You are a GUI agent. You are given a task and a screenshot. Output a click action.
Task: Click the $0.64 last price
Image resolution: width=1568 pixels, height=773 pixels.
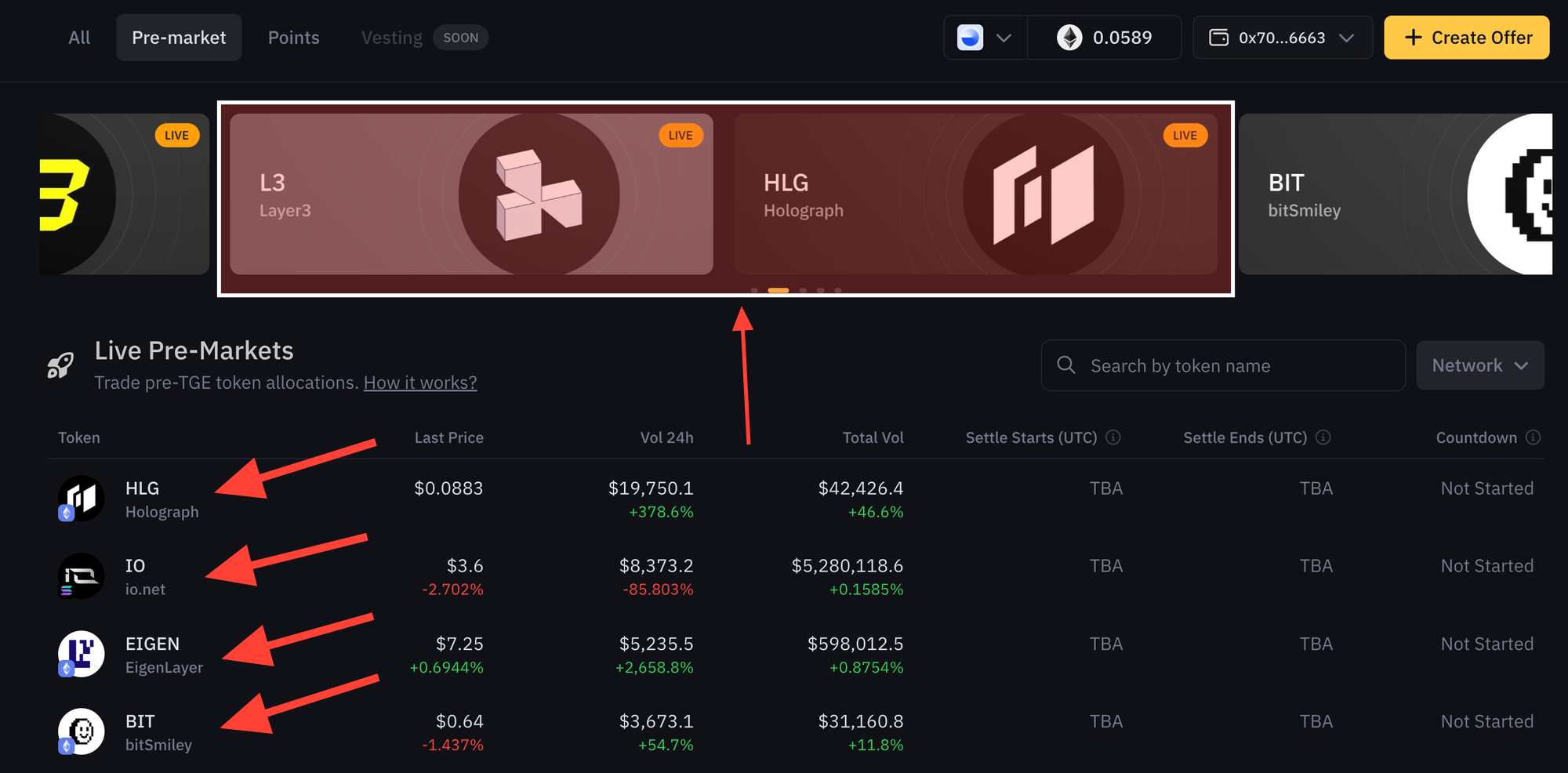[x=459, y=721]
